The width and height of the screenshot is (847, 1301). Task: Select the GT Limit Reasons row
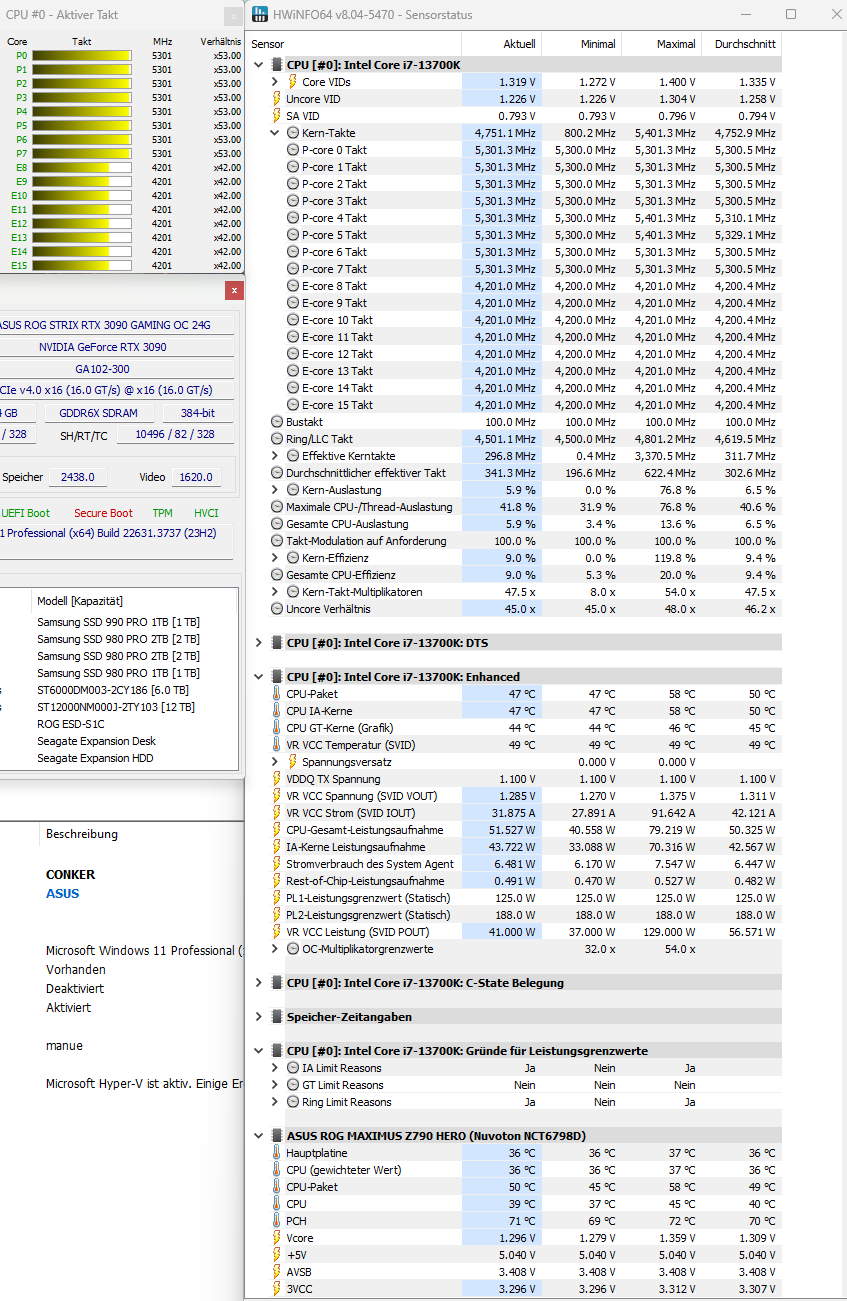click(513, 1085)
